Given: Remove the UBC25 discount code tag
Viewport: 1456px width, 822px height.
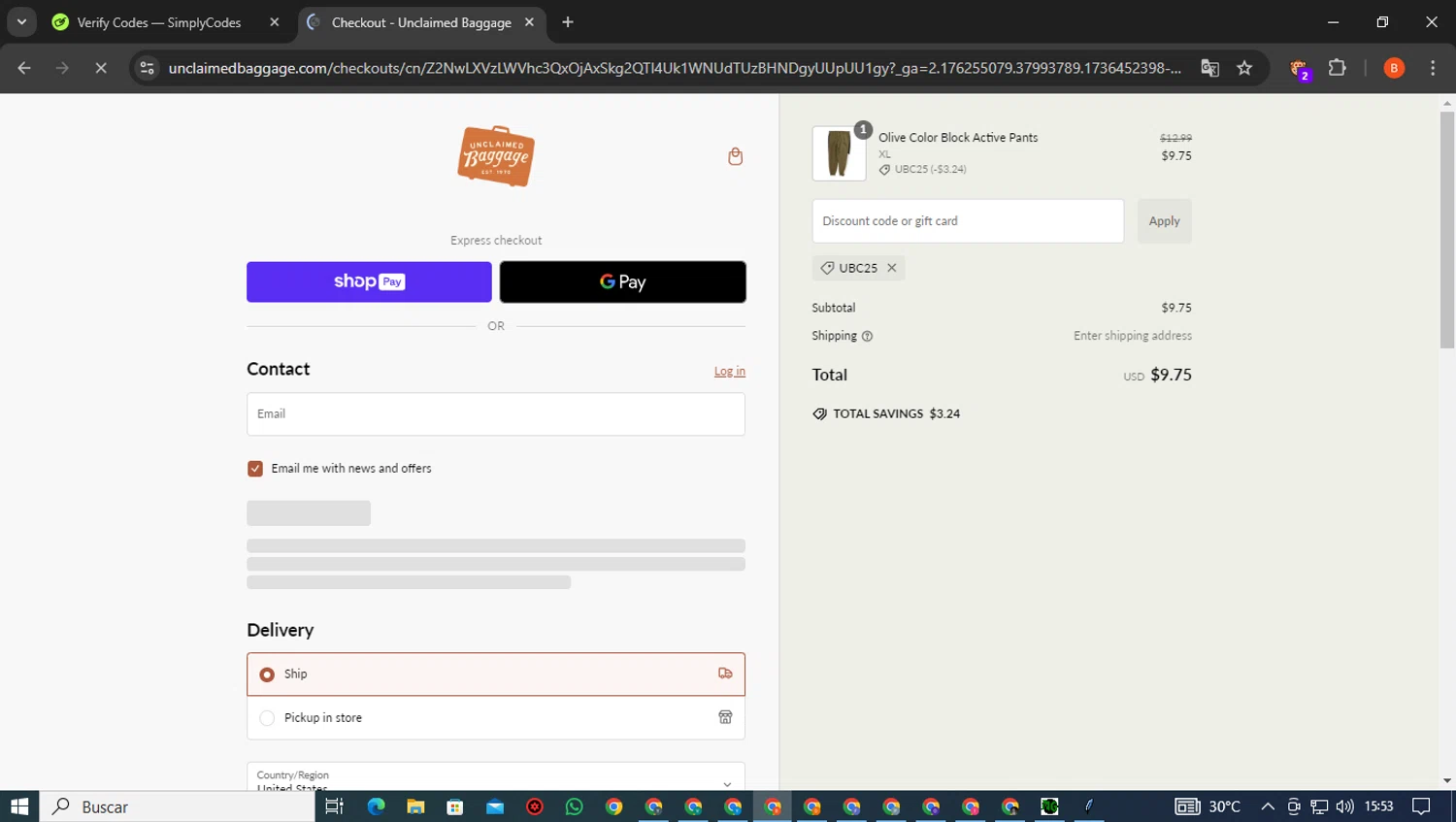Looking at the screenshot, I should point(891,268).
